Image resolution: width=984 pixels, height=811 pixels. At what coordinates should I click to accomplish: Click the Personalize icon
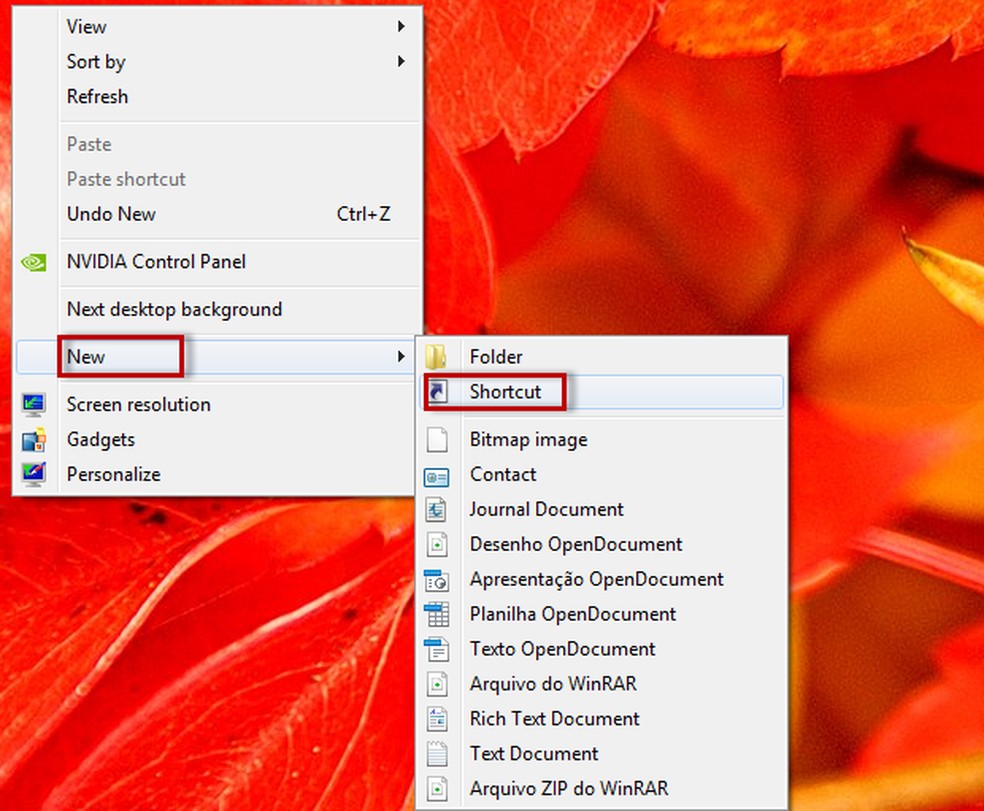[x=33, y=475]
